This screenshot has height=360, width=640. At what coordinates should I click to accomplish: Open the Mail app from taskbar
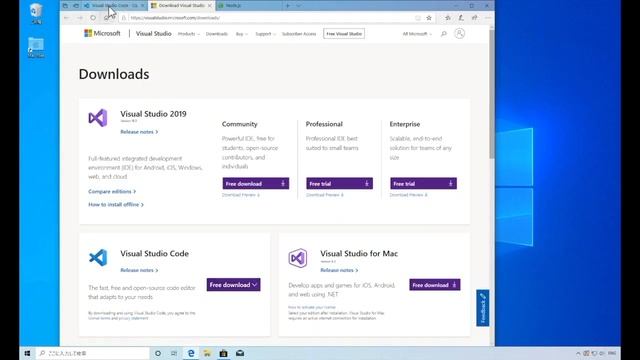click(240, 353)
